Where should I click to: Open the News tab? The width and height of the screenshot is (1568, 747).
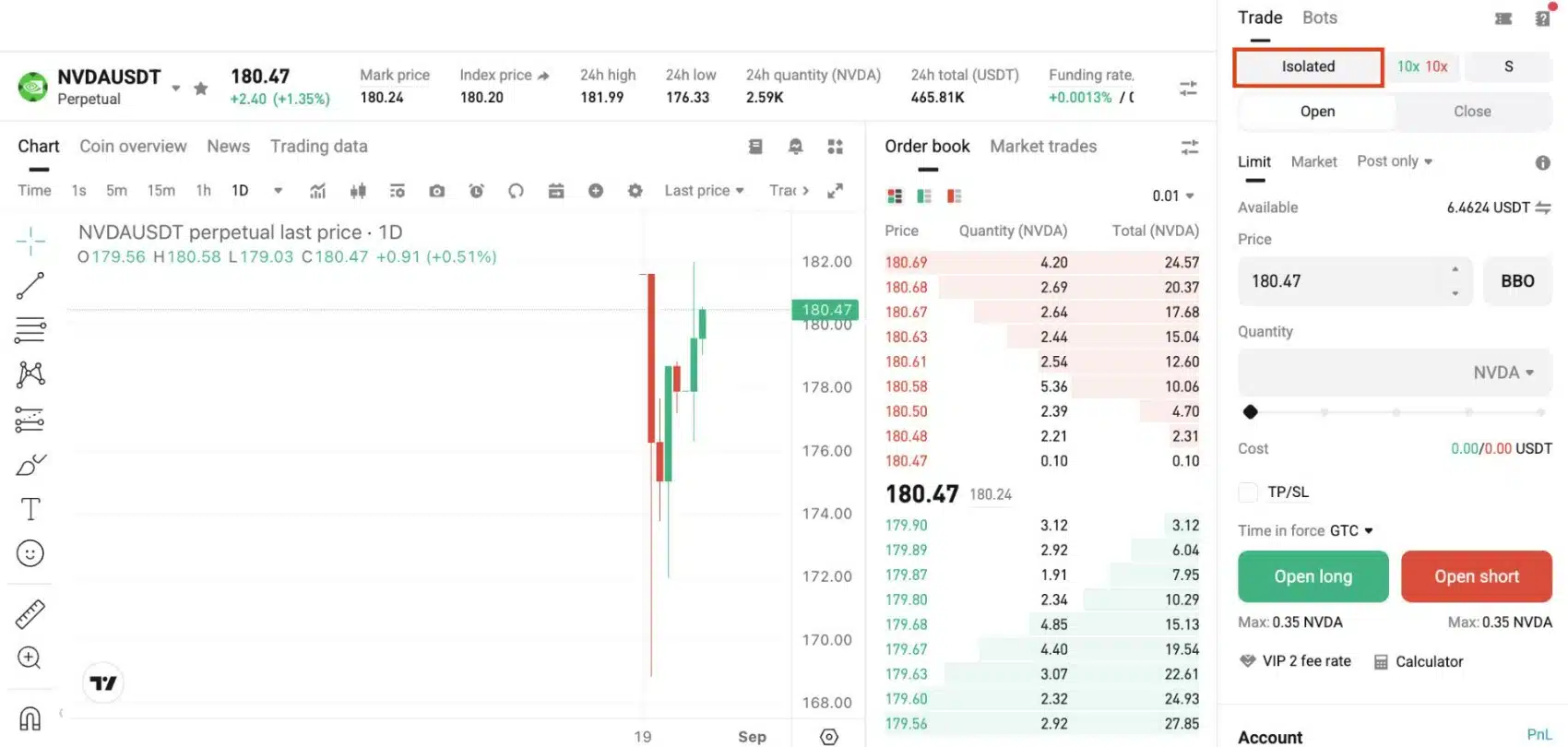[228, 146]
